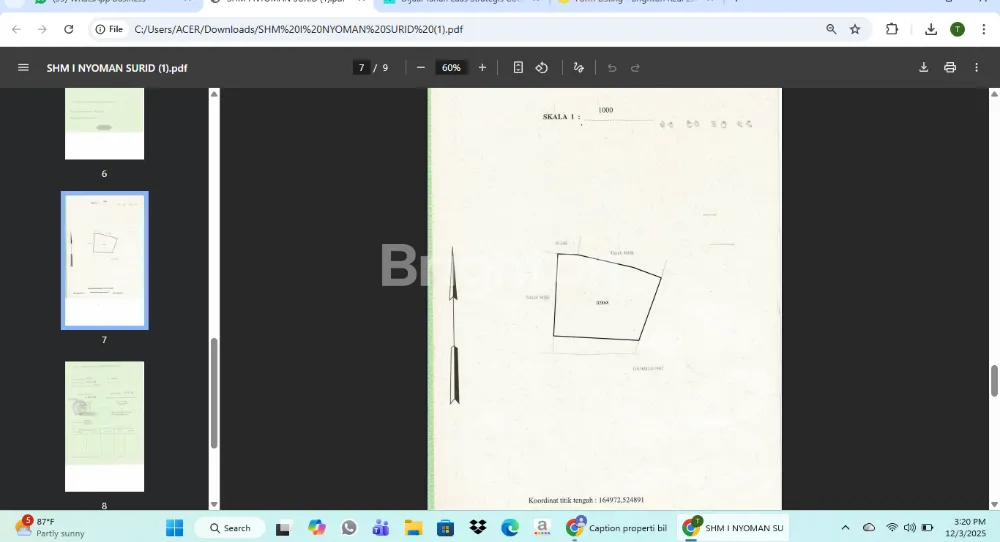Reload the current page
This screenshot has height=542, width=1000.
pos(69,29)
